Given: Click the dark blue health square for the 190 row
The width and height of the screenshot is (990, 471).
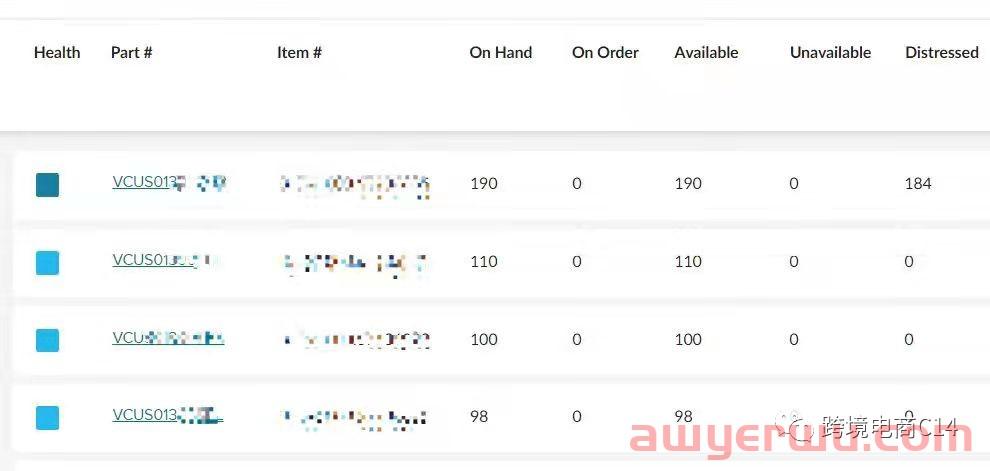Looking at the screenshot, I should pos(47,185).
